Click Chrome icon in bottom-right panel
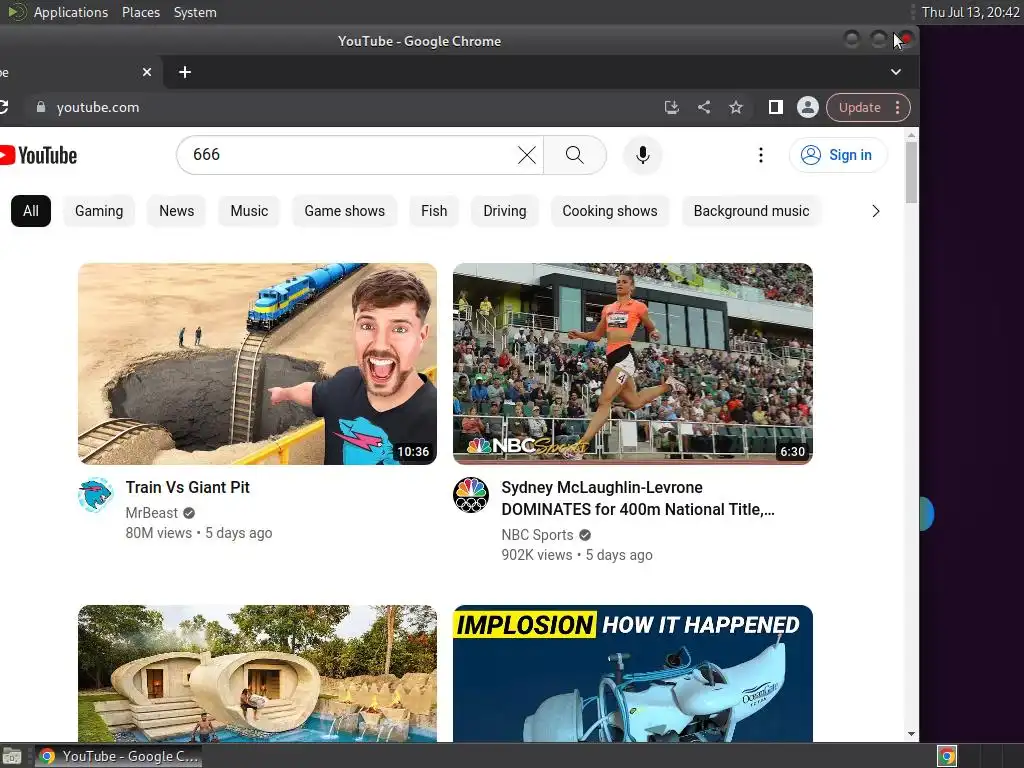 (x=947, y=756)
